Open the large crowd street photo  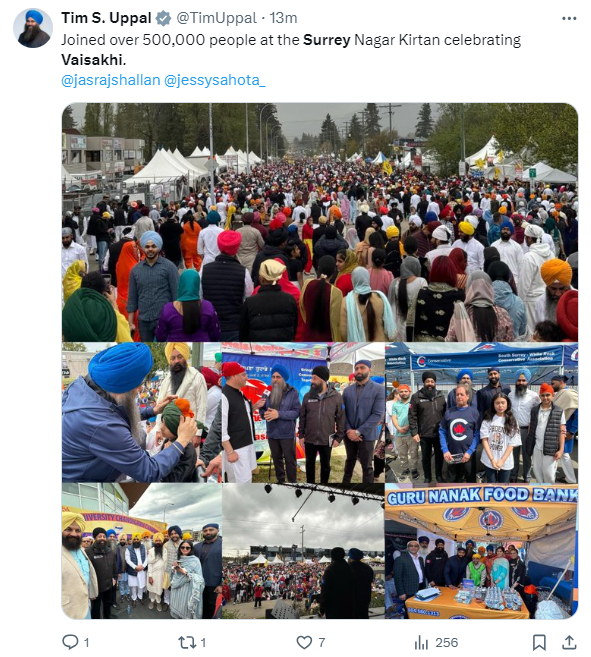[320, 222]
